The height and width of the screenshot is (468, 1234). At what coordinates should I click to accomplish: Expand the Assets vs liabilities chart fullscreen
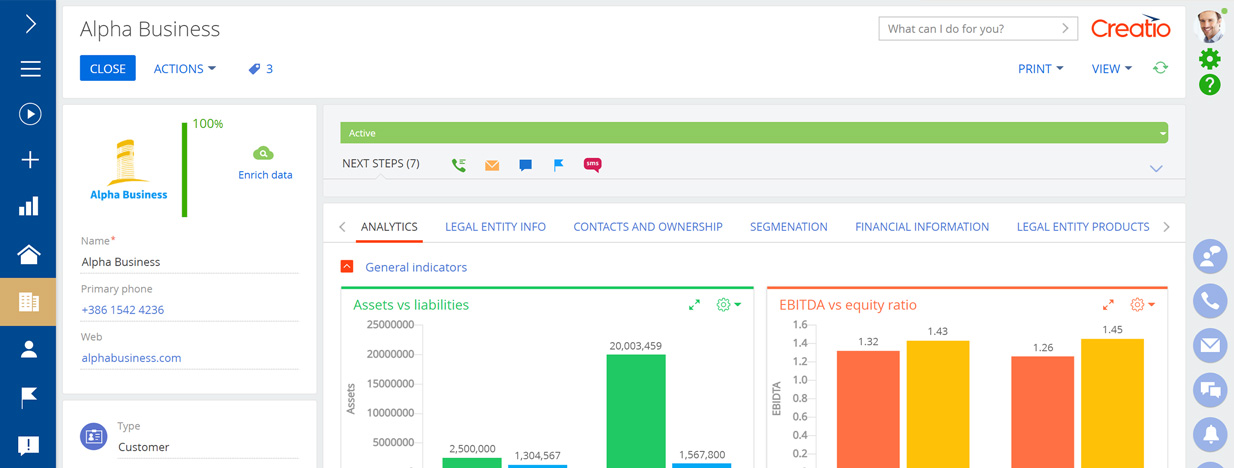(x=694, y=305)
